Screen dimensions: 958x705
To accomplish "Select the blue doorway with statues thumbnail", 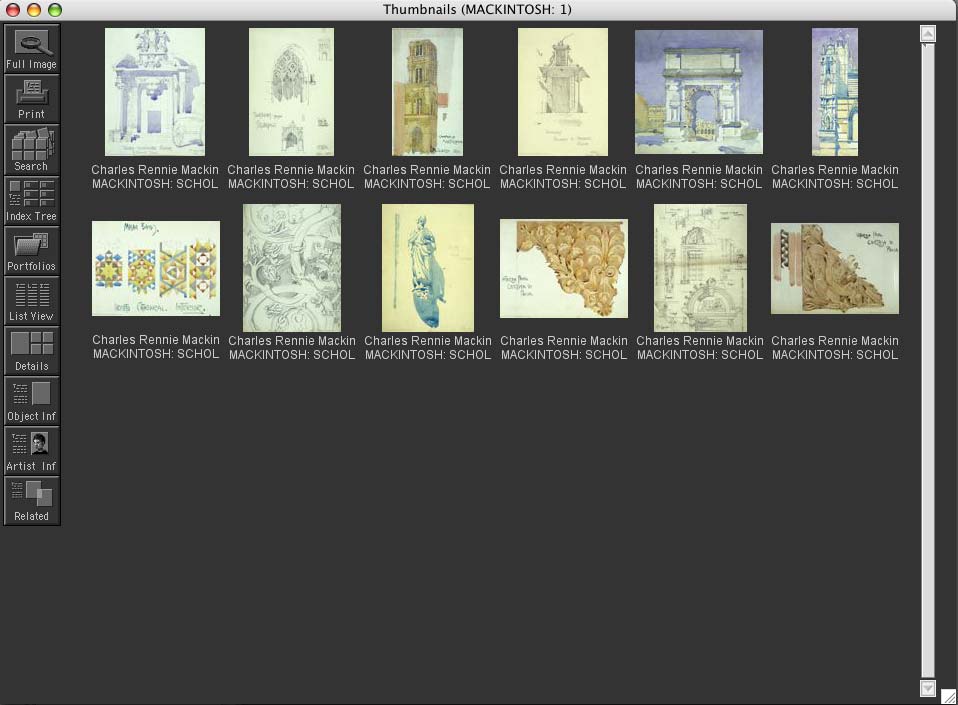I will pyautogui.click(x=155, y=92).
